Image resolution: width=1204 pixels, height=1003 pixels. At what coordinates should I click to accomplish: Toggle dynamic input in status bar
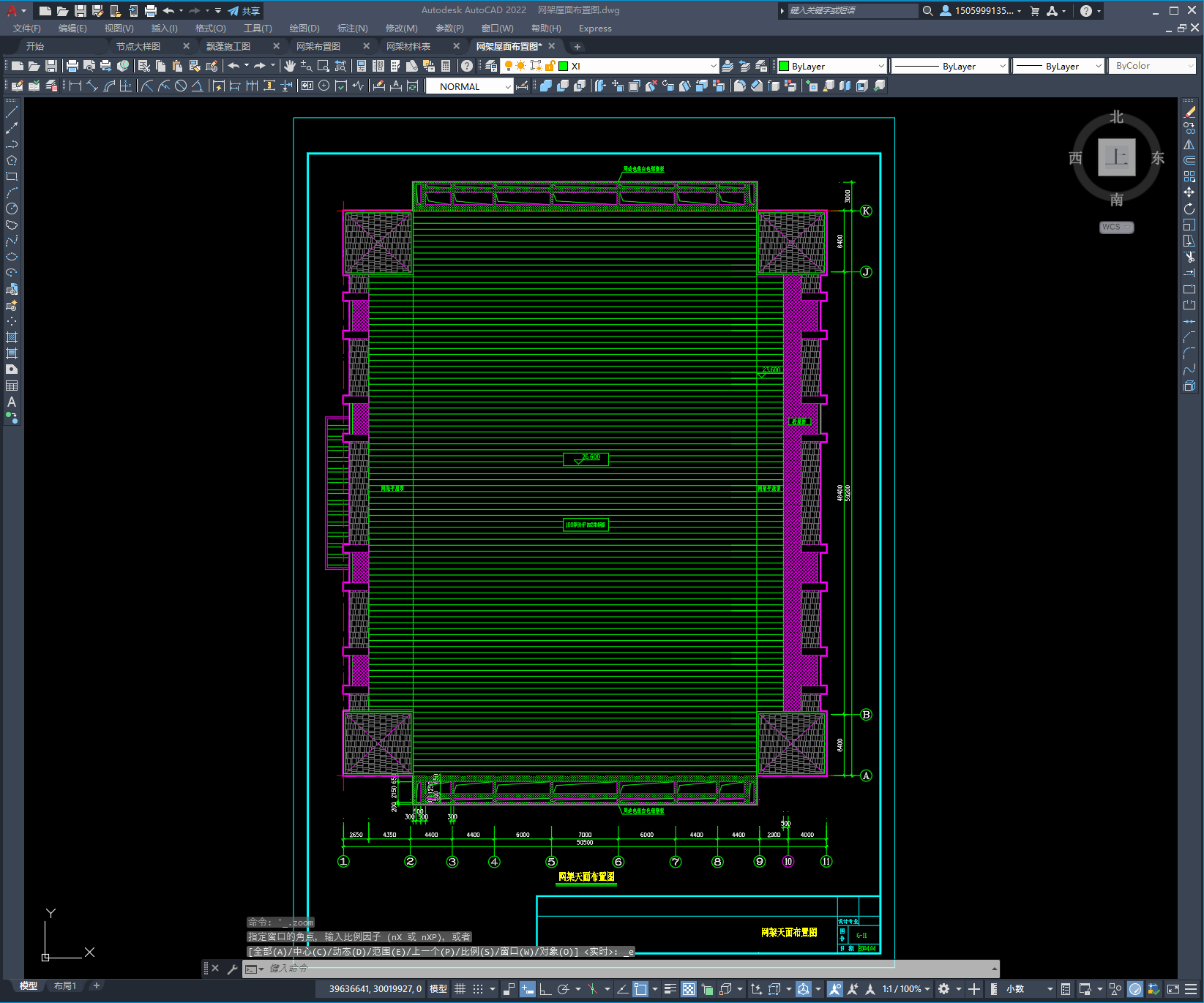[x=527, y=989]
